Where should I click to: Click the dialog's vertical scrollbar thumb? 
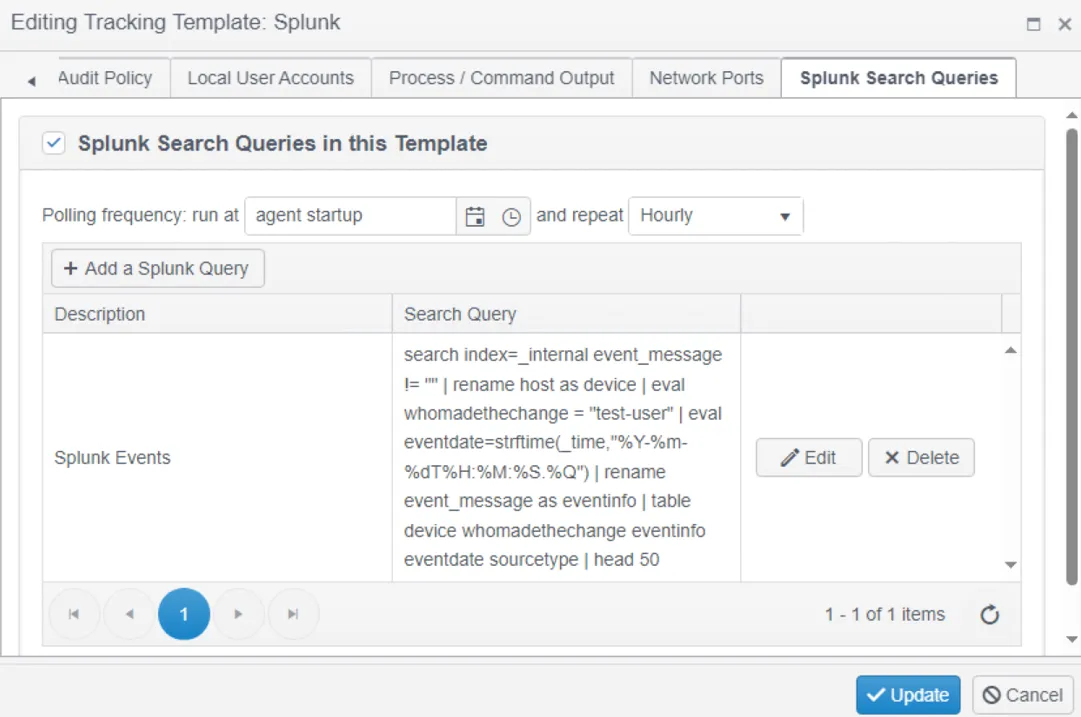pyautogui.click(x=1071, y=356)
